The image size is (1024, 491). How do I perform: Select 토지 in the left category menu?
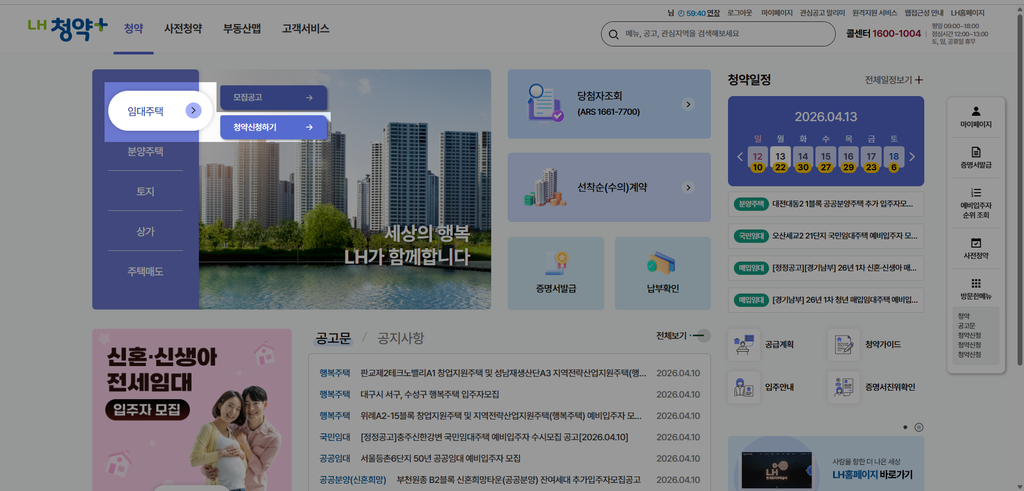click(146, 192)
